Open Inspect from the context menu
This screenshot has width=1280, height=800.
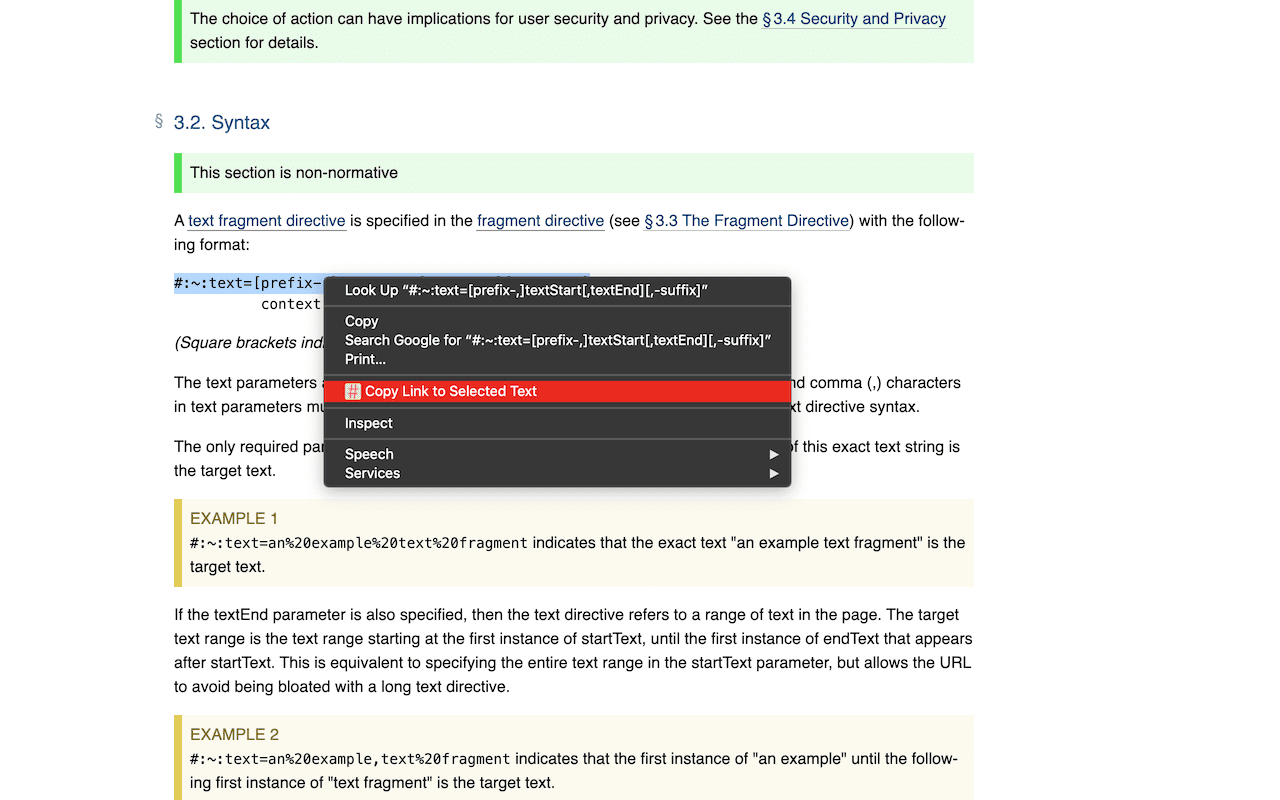[x=368, y=423]
